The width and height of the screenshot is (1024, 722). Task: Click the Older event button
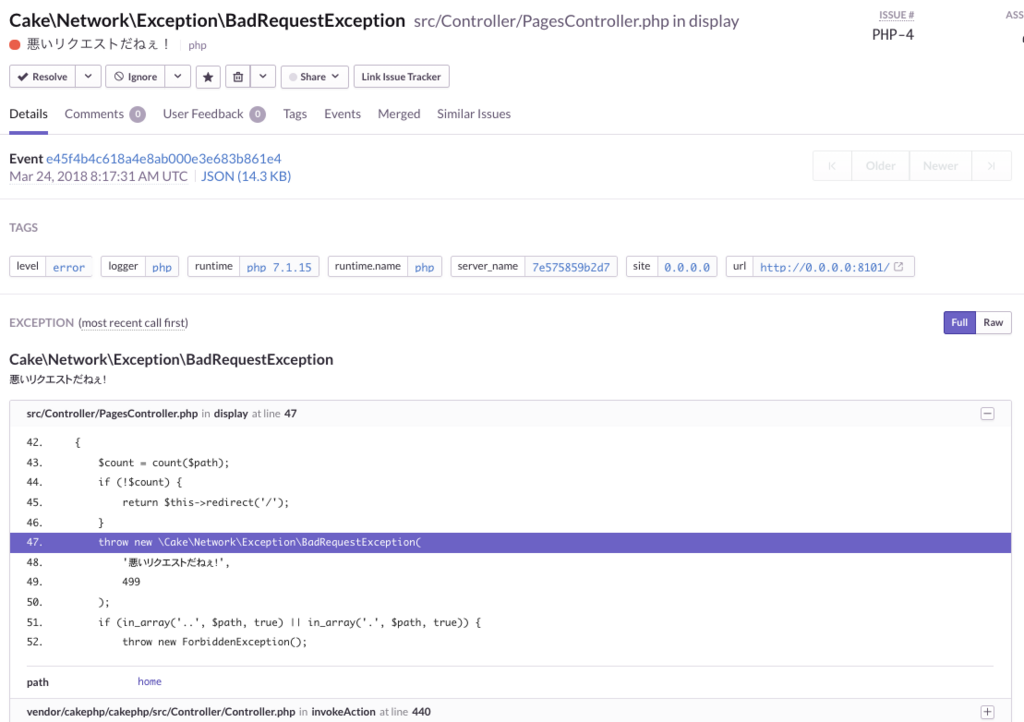[x=880, y=166]
